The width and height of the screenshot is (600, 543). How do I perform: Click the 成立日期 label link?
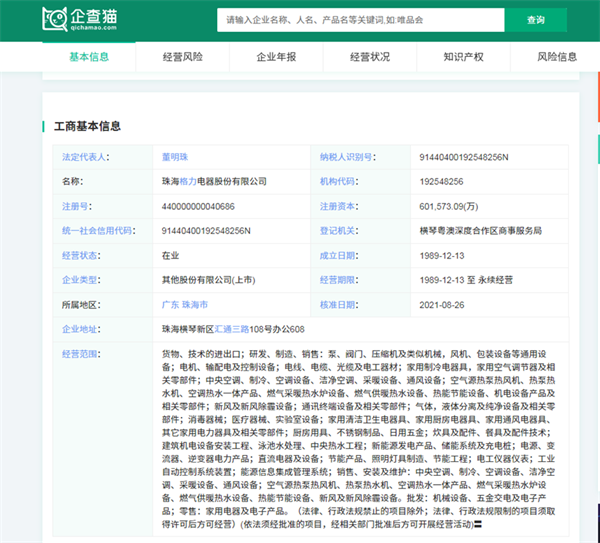(x=337, y=256)
